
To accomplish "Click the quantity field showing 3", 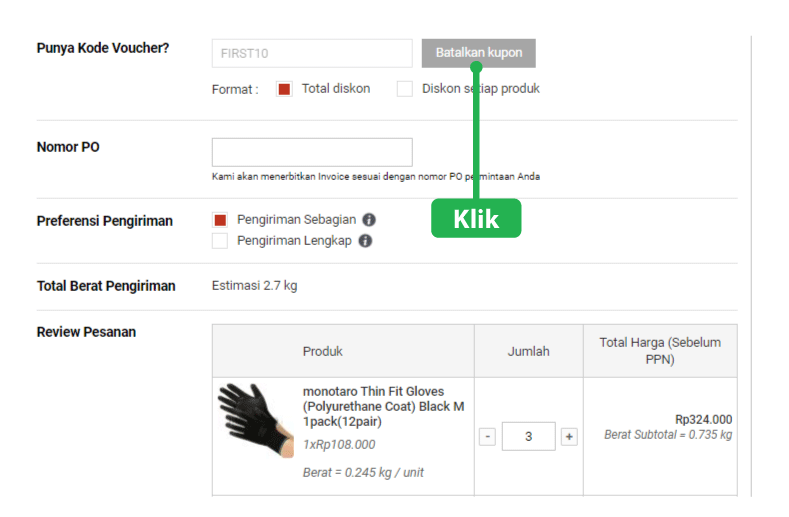I will (528, 437).
